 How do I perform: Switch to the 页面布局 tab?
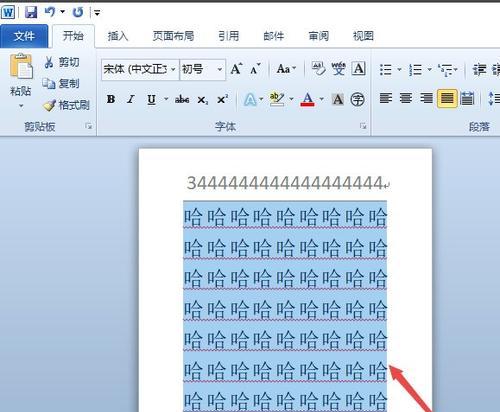(x=173, y=36)
